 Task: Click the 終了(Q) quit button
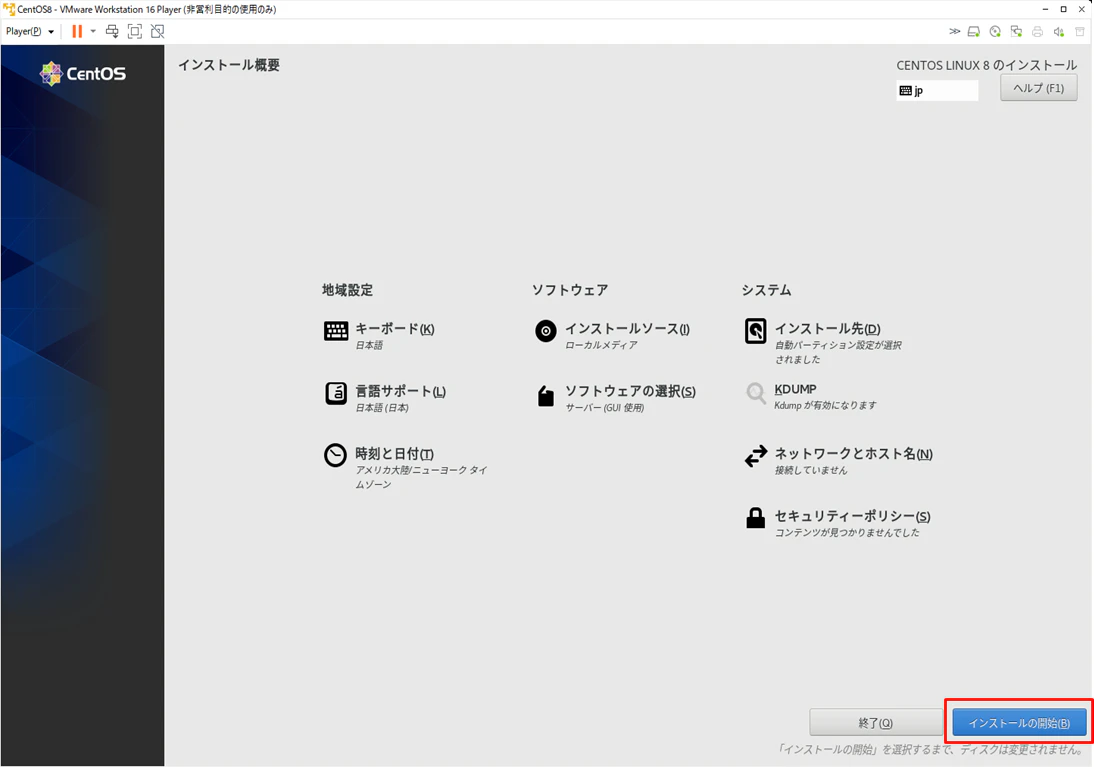pyautogui.click(x=875, y=723)
